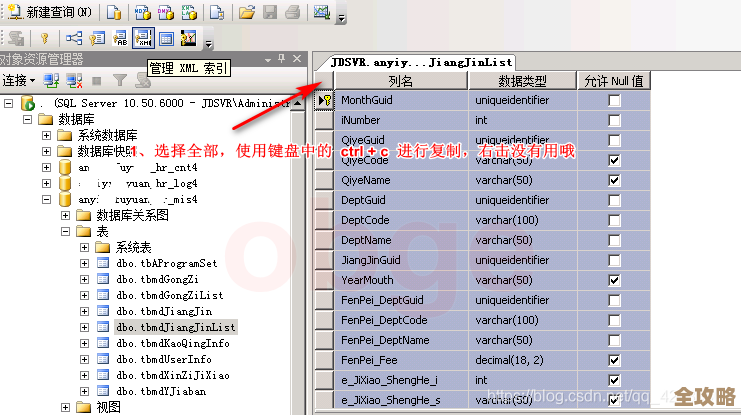
Task: Click the table icon of dbo.tbmdGongZi
Action: pos(103,279)
